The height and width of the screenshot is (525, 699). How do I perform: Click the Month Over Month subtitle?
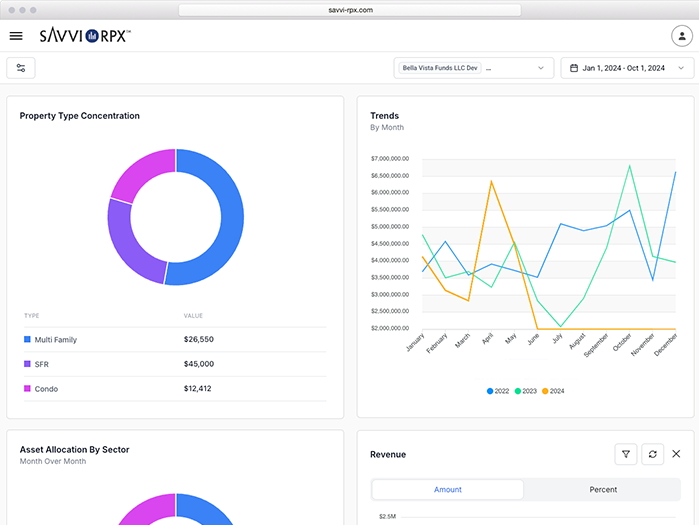point(53,461)
